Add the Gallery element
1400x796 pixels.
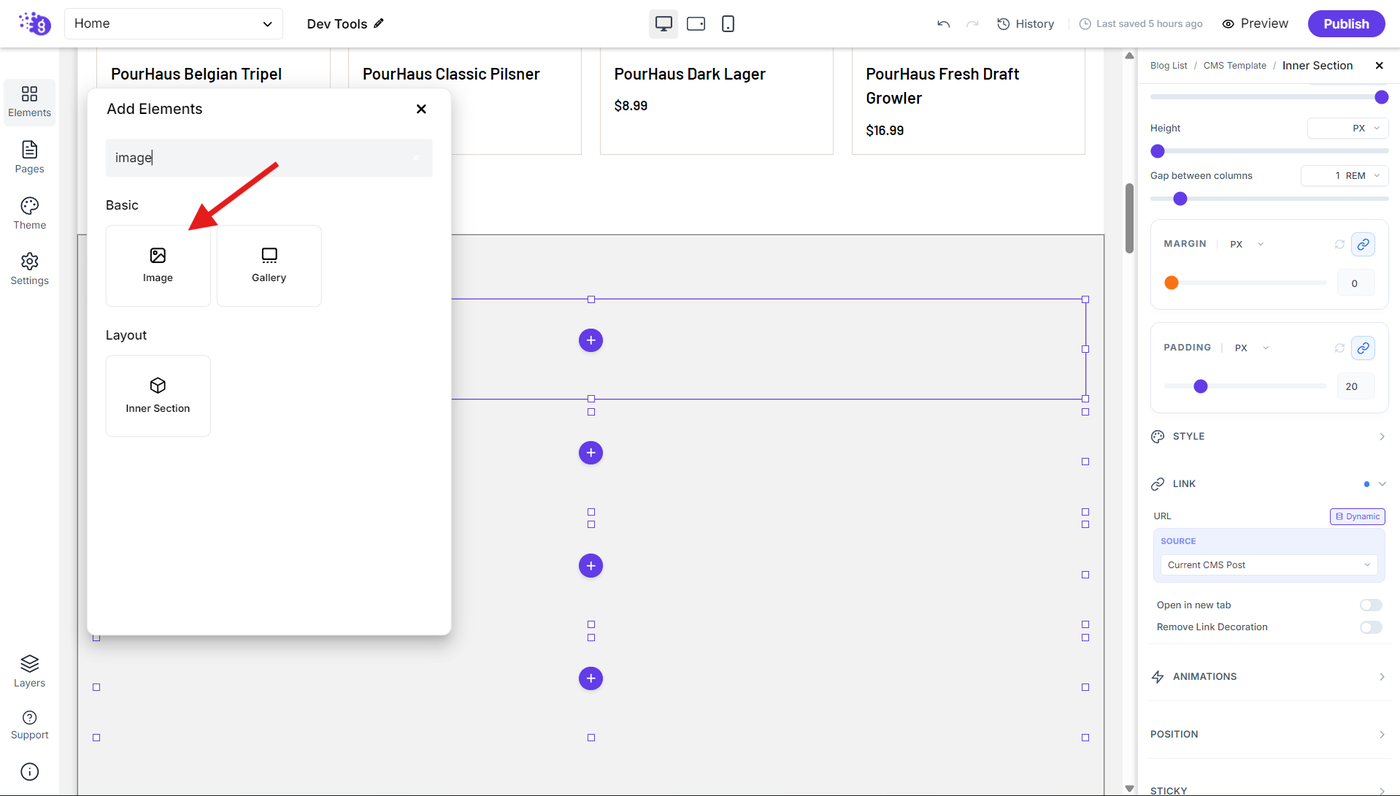point(269,266)
